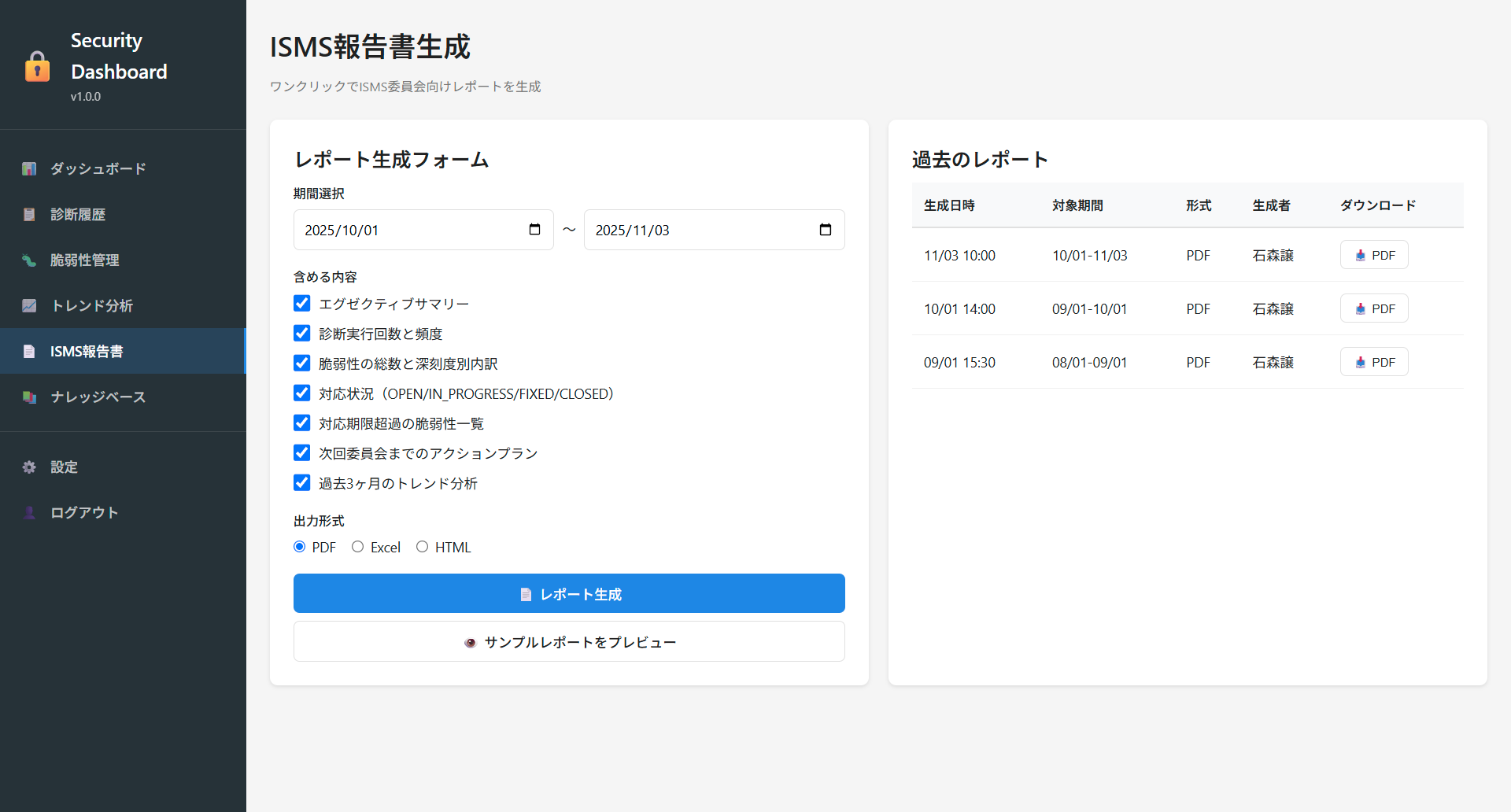The image size is (1511, 812).
Task: Click the 脆弱性管理 key icon
Action: [29, 260]
